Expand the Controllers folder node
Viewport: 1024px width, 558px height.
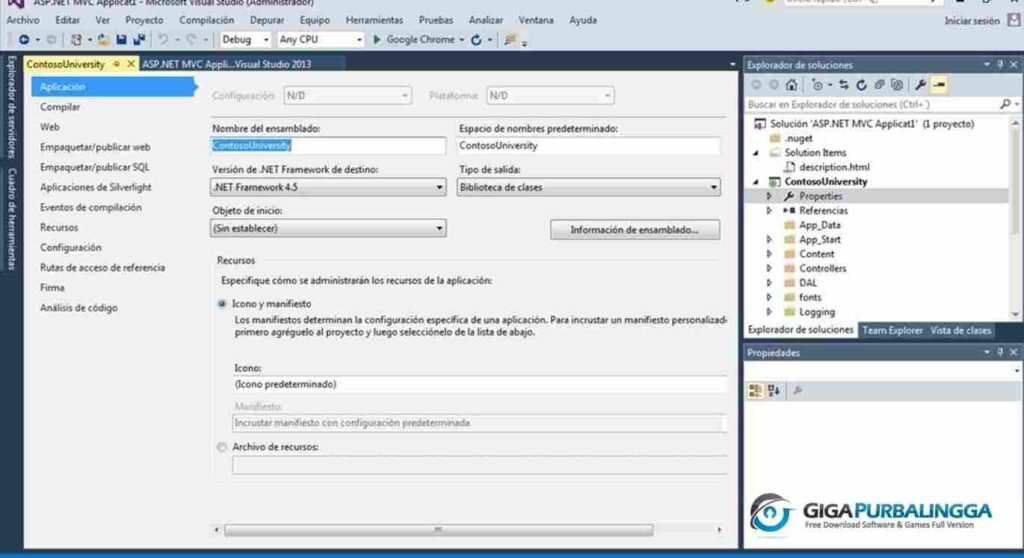point(769,269)
